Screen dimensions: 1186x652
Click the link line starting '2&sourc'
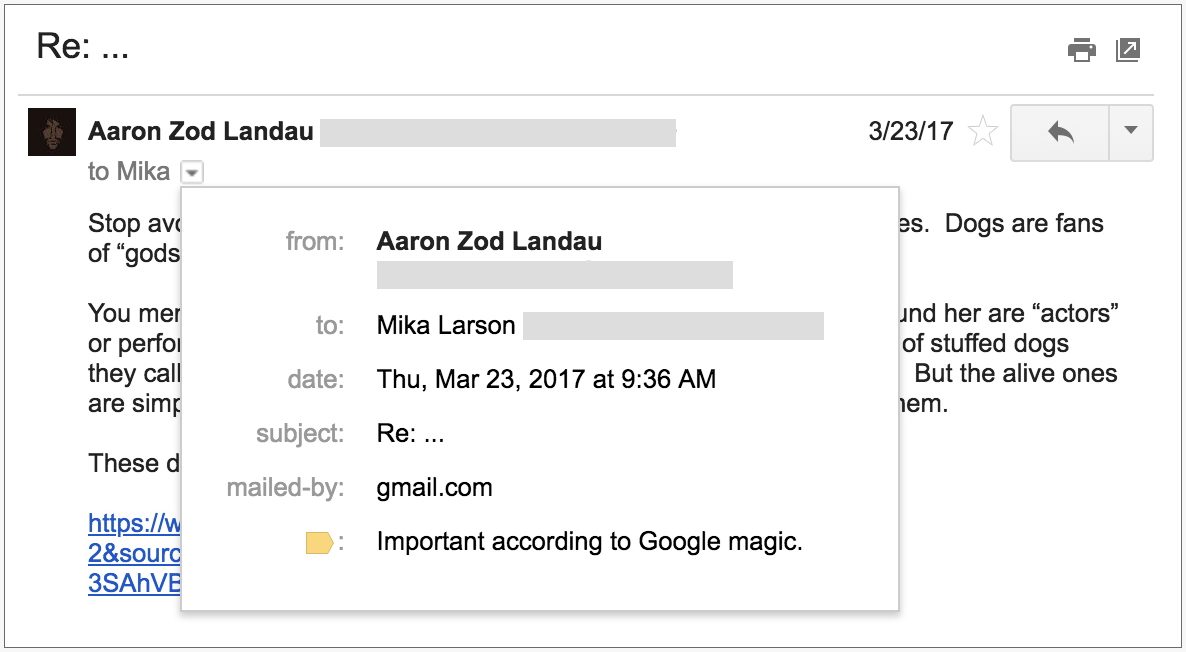134,553
